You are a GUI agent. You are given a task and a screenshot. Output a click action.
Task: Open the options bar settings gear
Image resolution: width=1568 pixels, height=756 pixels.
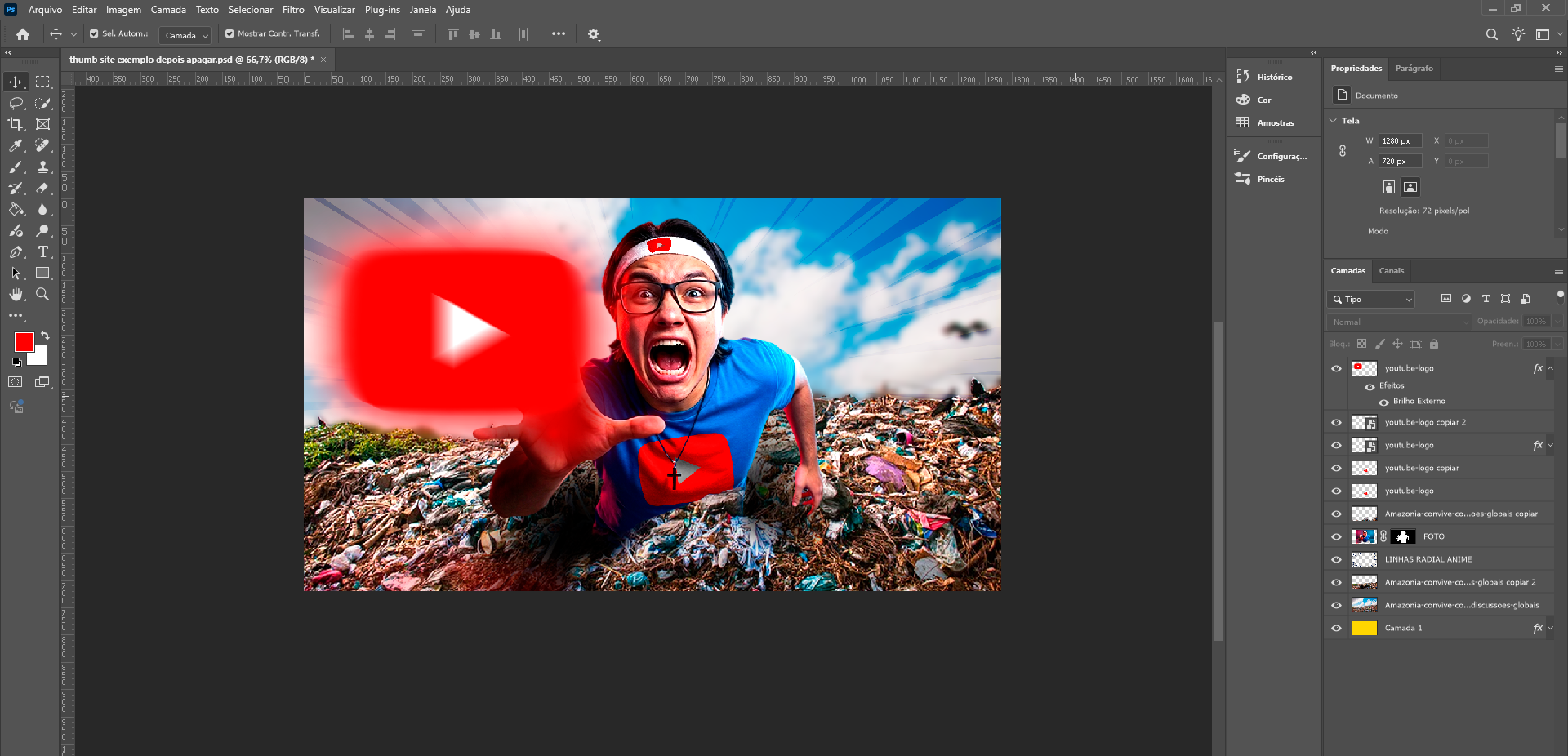point(594,34)
